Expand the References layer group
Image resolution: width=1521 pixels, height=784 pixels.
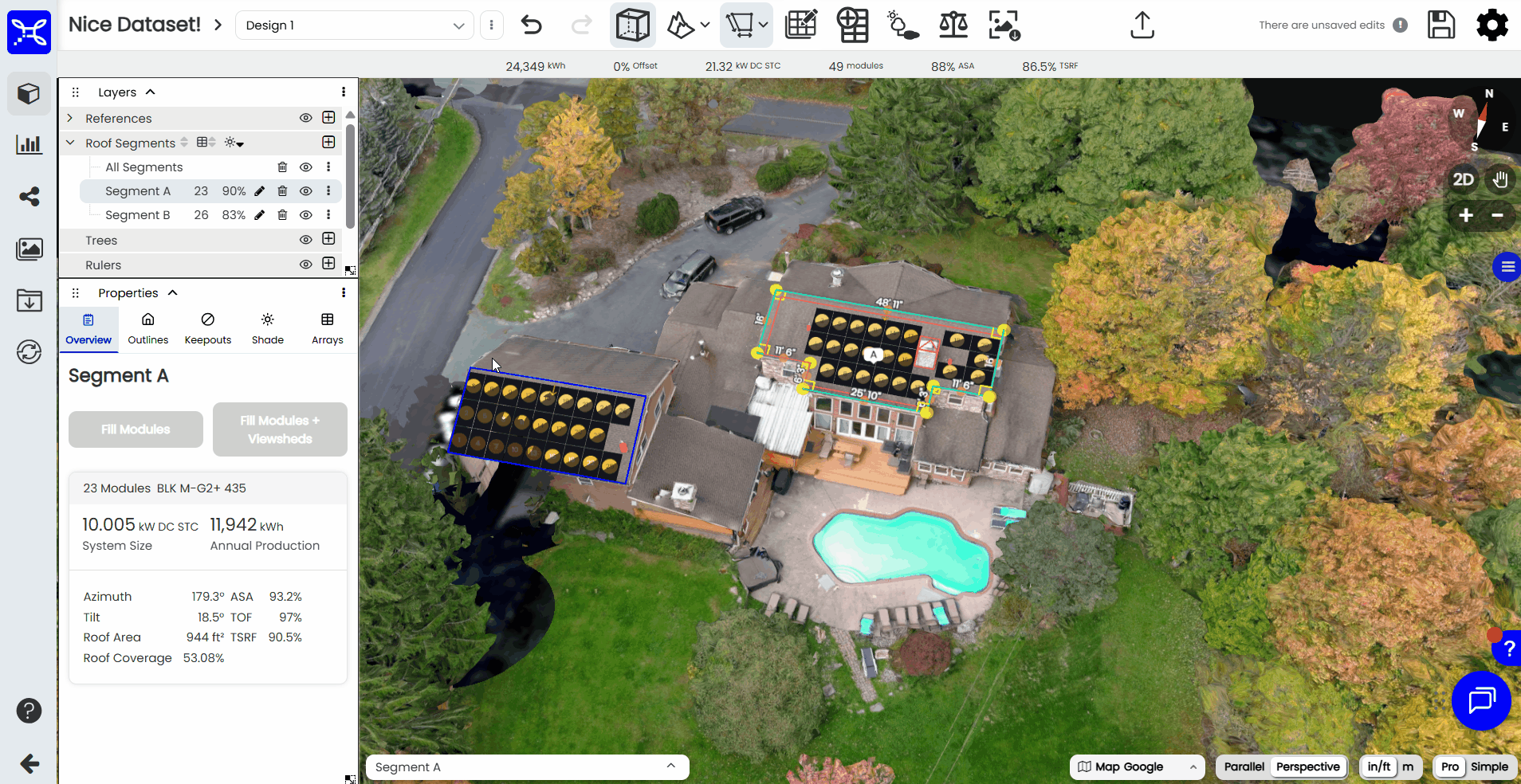70,118
